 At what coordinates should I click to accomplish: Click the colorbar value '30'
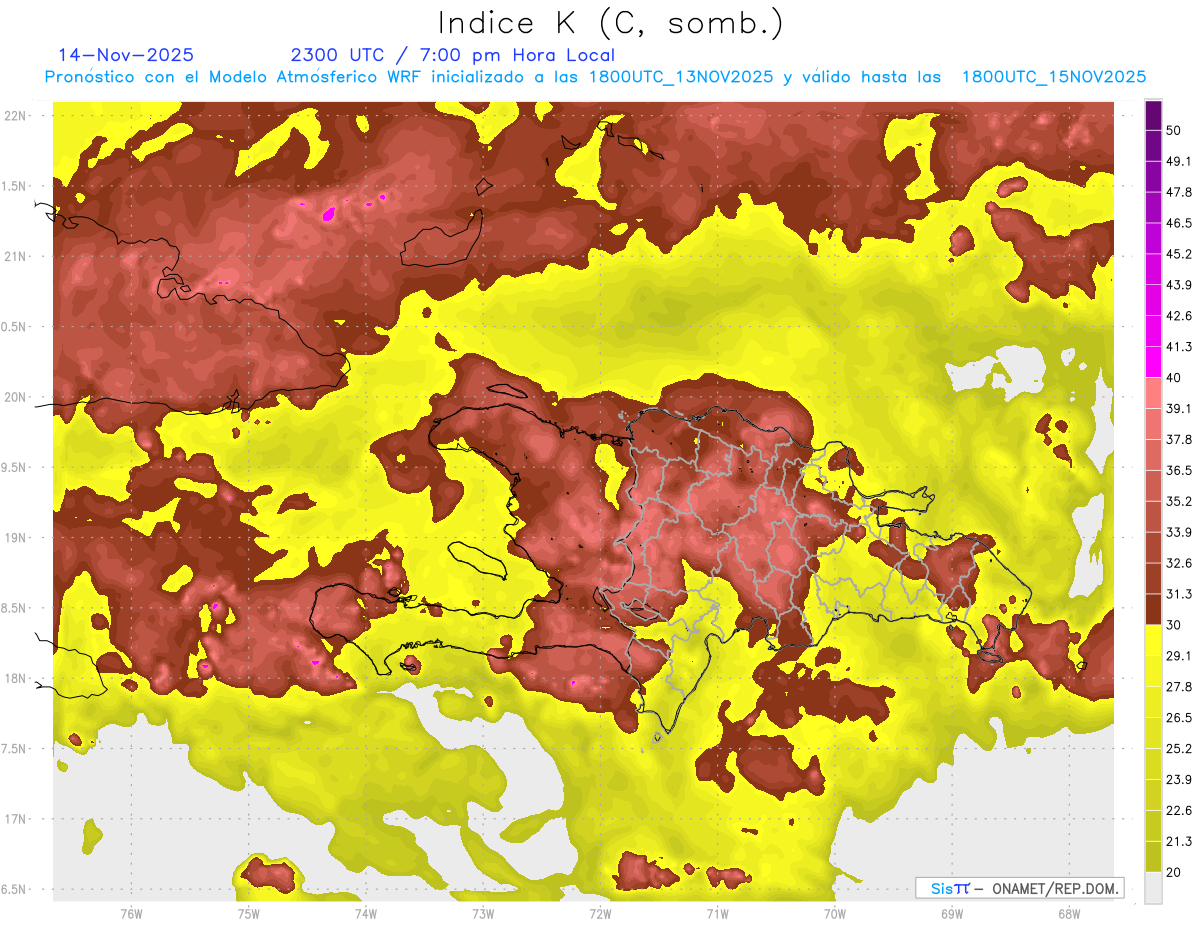1174,625
